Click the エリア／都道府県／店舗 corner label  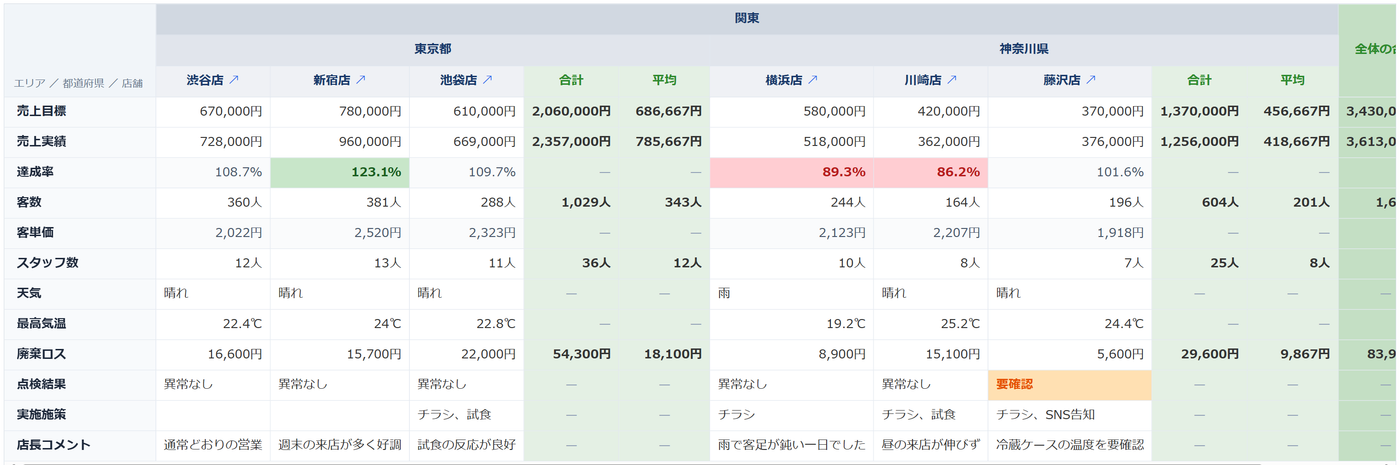78,83
